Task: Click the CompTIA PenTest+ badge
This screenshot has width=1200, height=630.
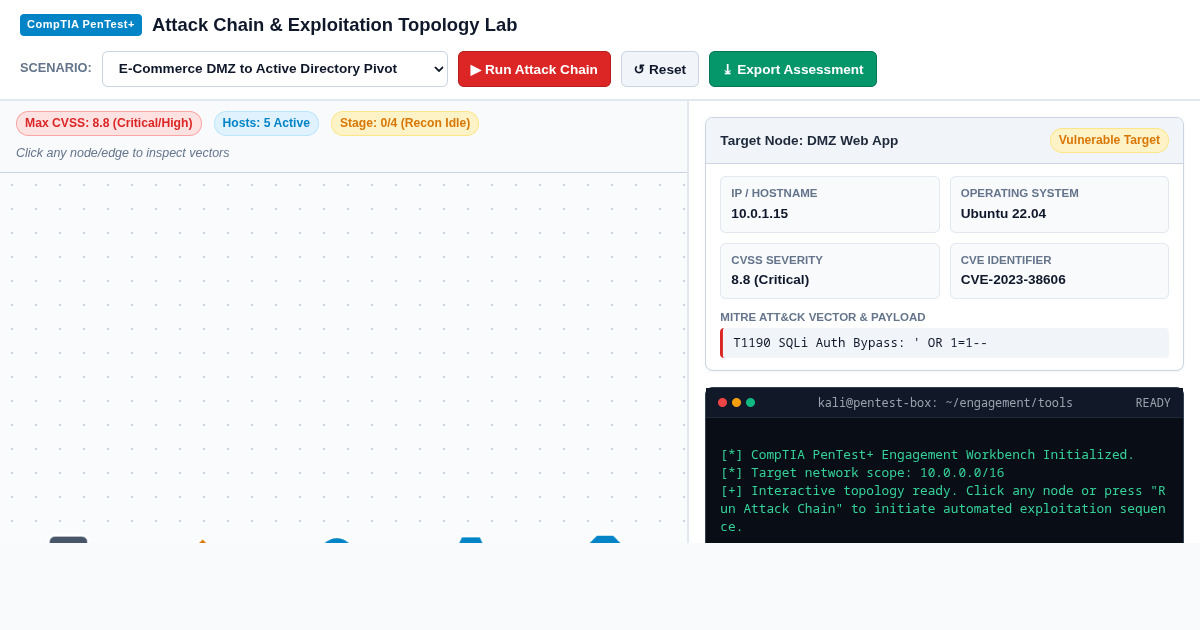Action: coord(81,25)
